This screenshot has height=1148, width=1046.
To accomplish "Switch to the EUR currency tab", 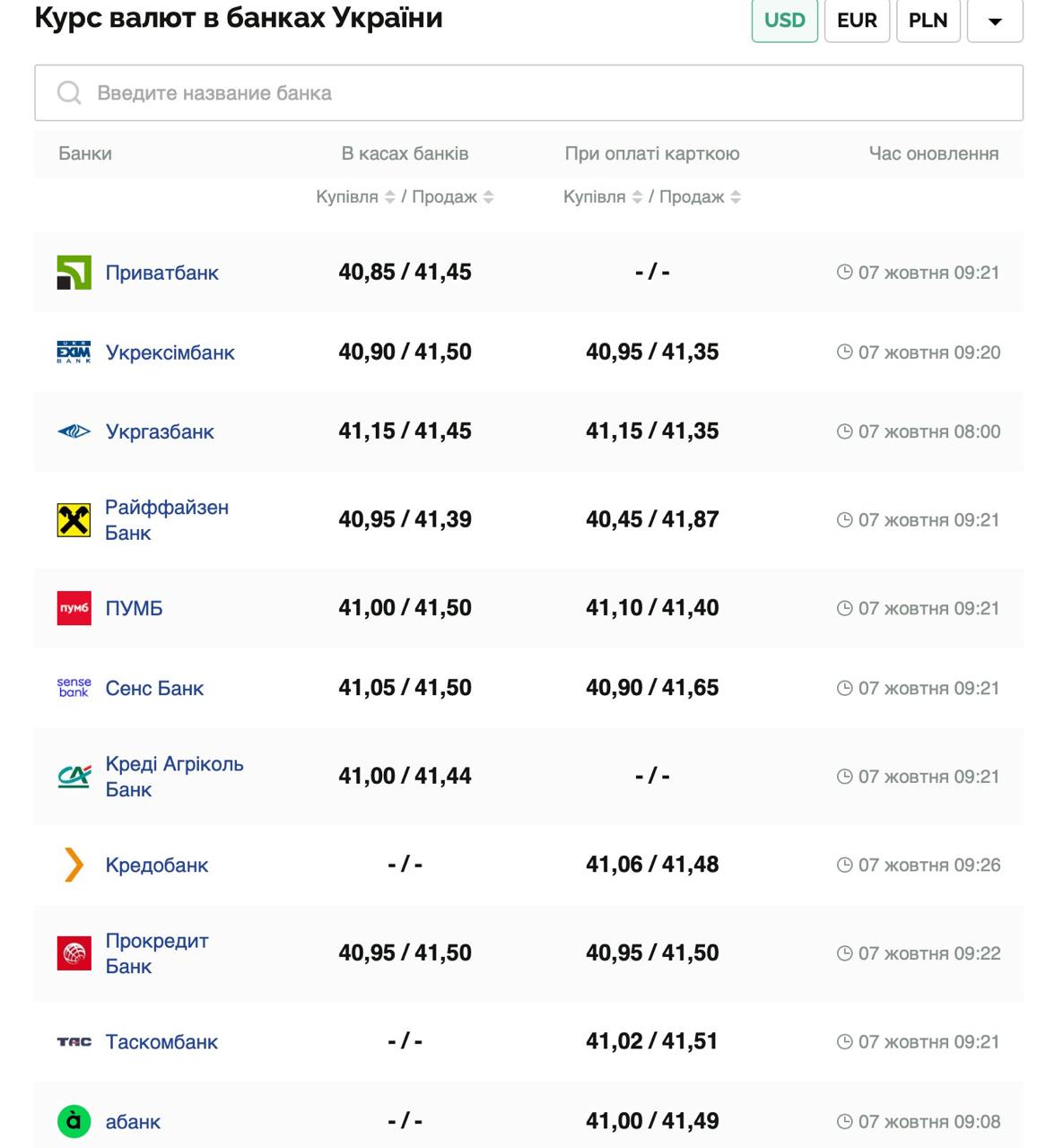I will coord(857,21).
